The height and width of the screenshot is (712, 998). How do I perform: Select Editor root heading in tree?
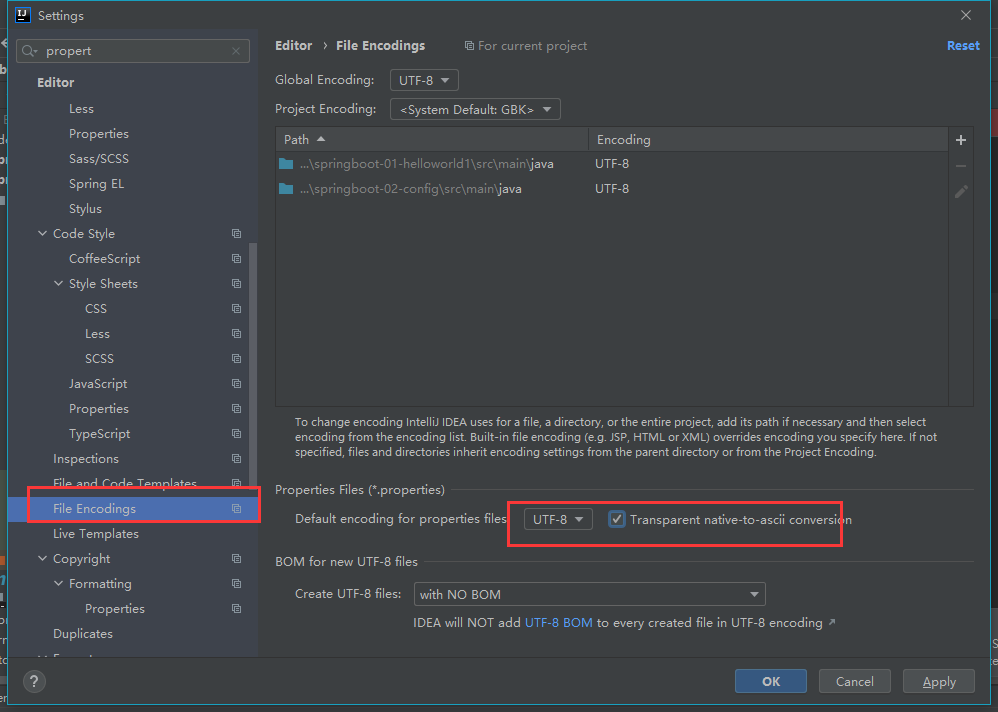tap(55, 83)
